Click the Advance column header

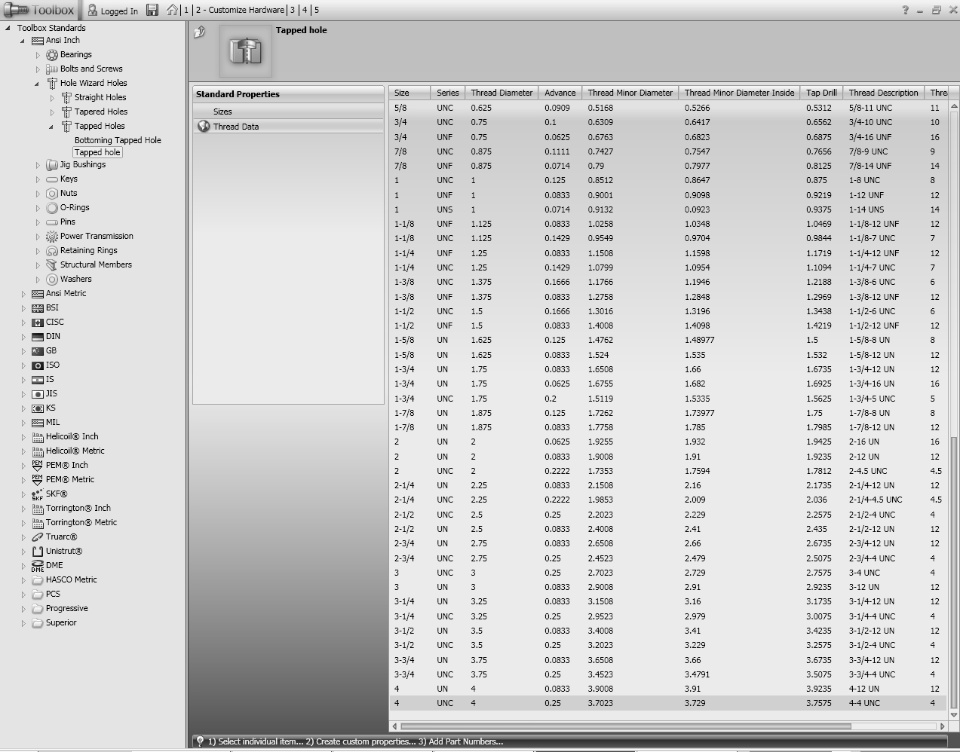pyautogui.click(x=560, y=93)
